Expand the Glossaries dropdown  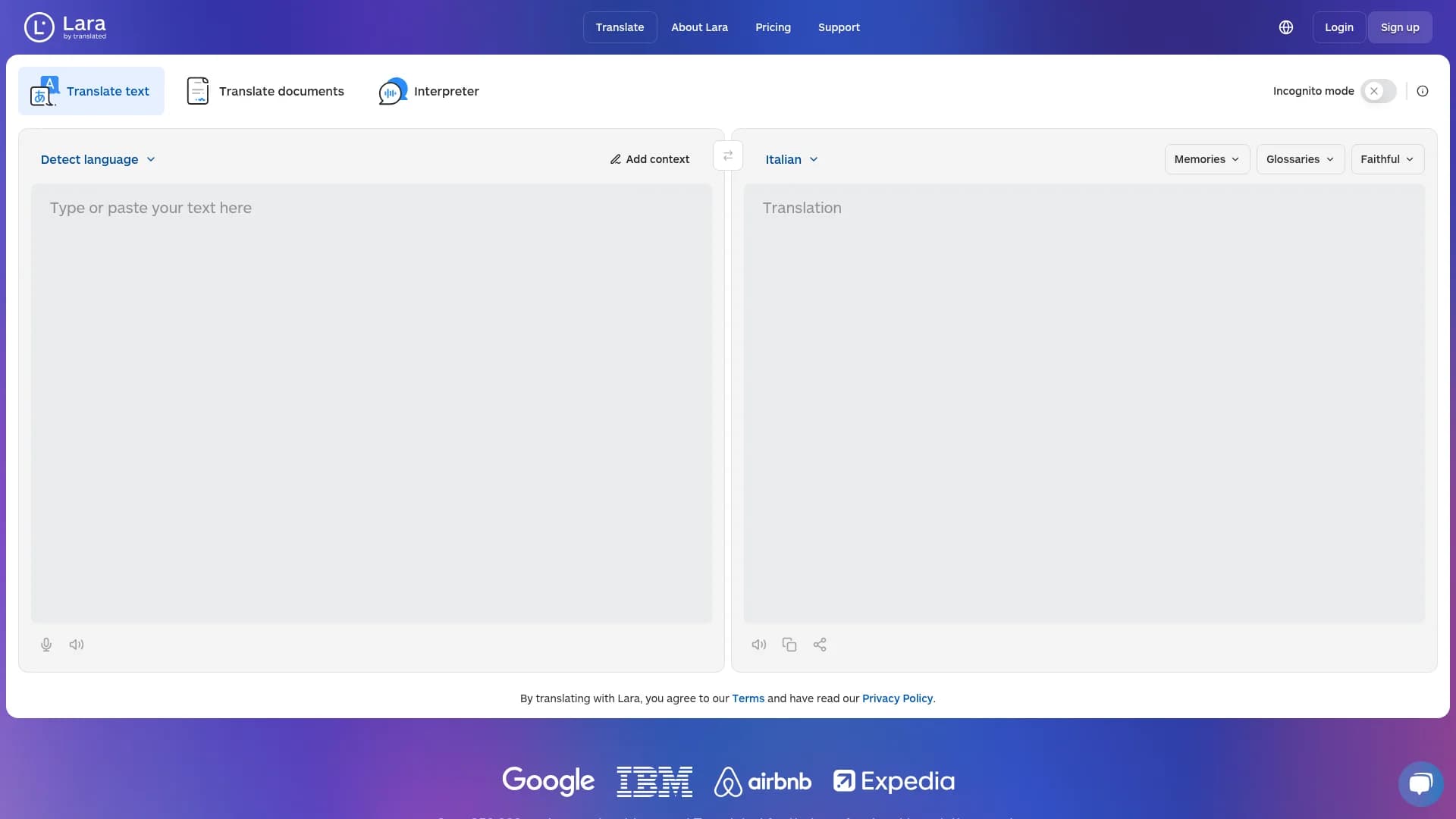pos(1301,159)
